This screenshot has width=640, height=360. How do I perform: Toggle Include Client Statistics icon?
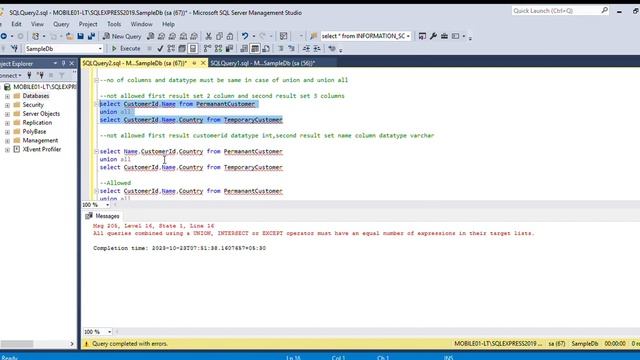pos(229,49)
